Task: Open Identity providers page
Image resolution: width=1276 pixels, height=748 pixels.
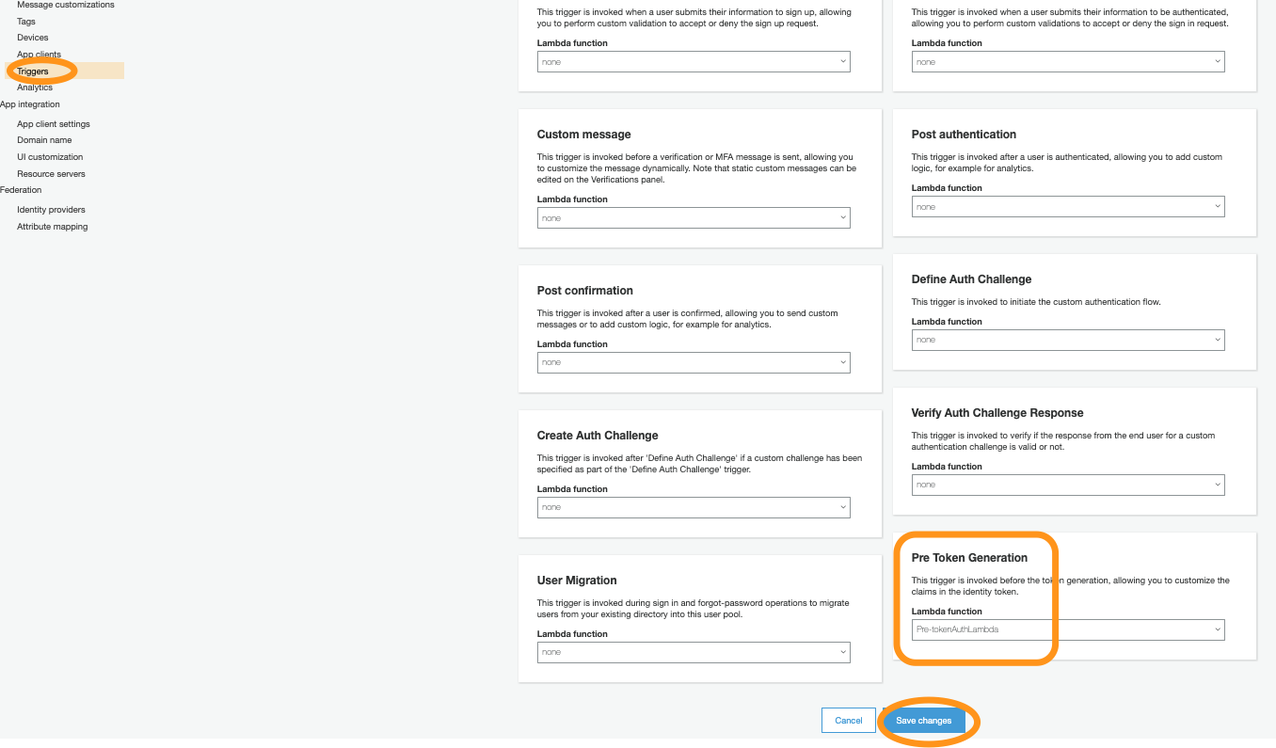Action: click(51, 210)
